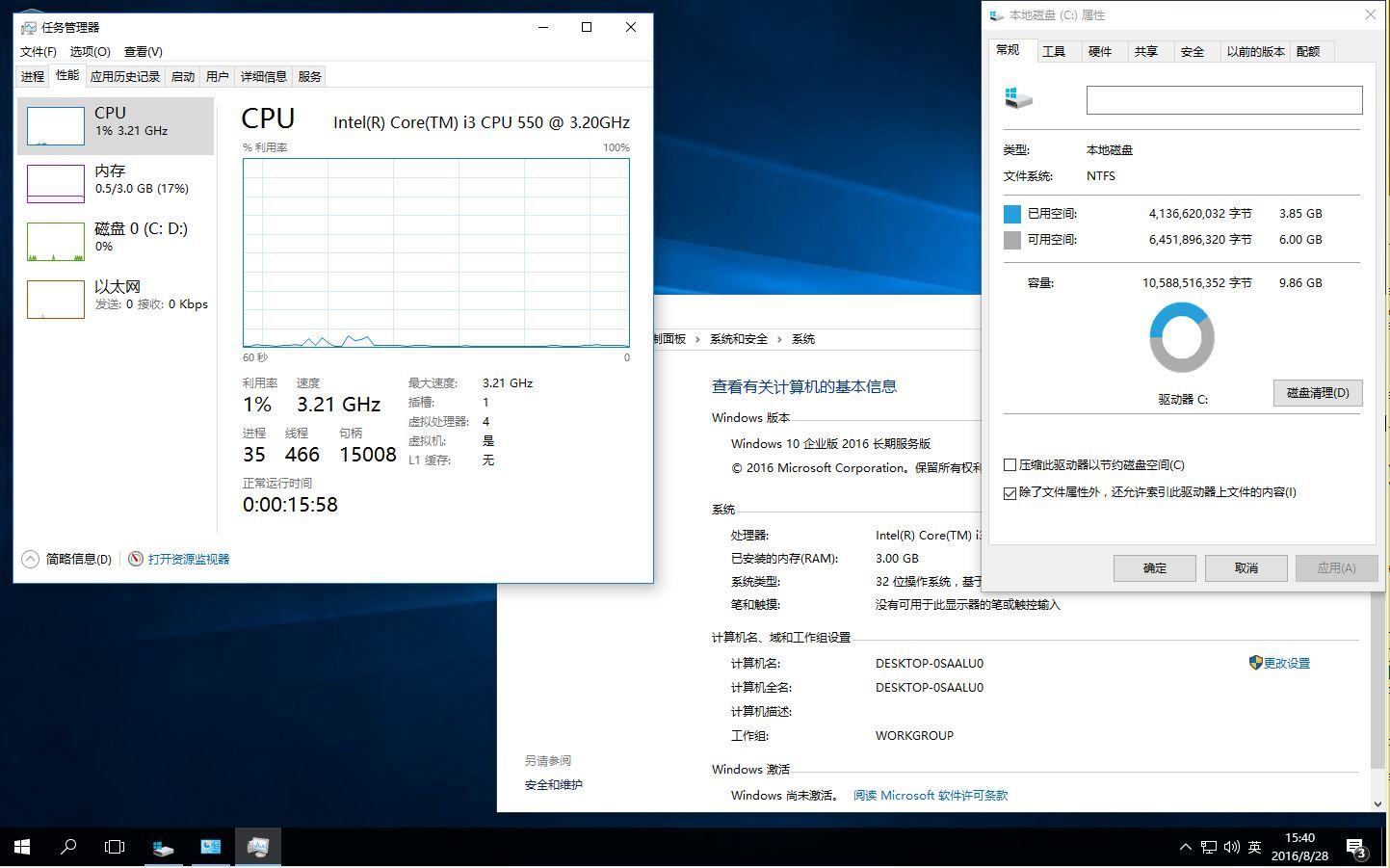This screenshot has width=1390, height=868.
Task: Click the System control panel taskbar icon
Action: [210, 847]
